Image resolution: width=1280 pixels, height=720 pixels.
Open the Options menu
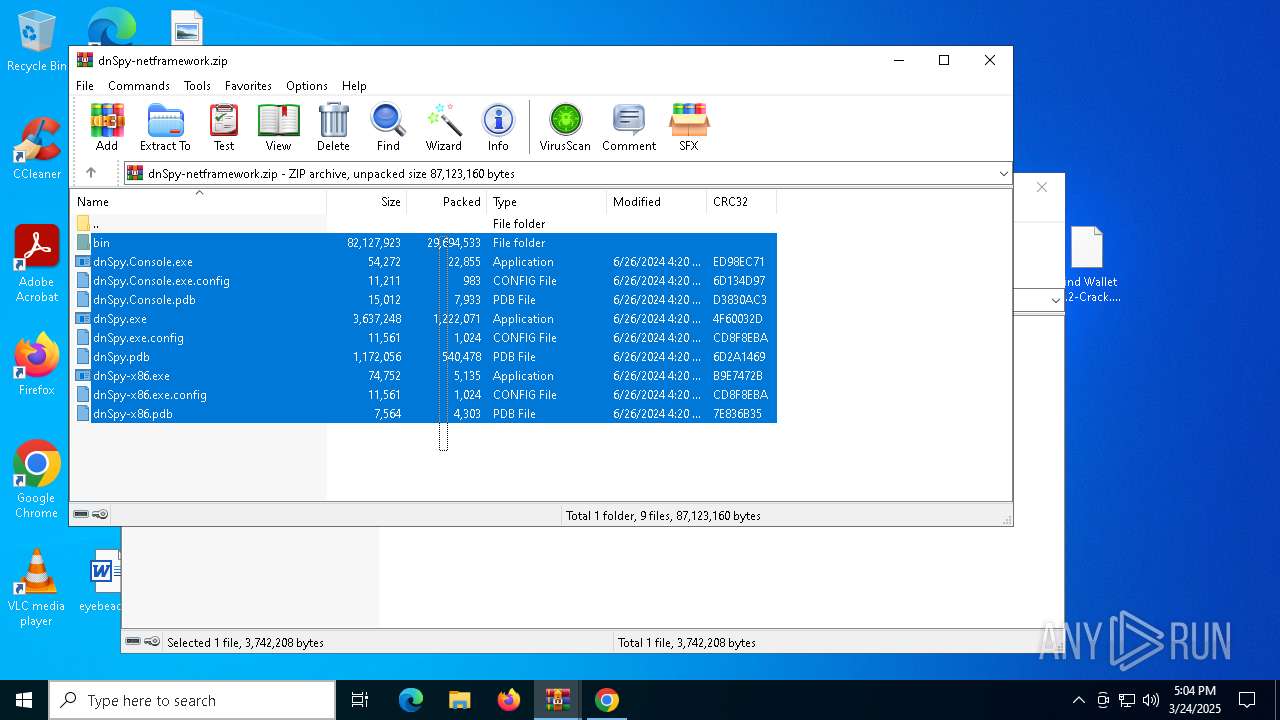(x=307, y=86)
